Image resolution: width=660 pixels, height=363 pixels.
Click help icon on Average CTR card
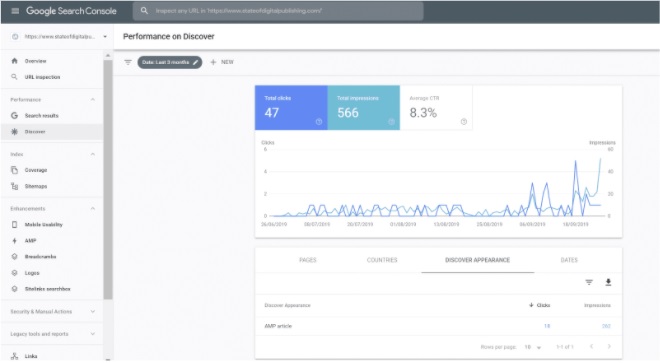464,122
